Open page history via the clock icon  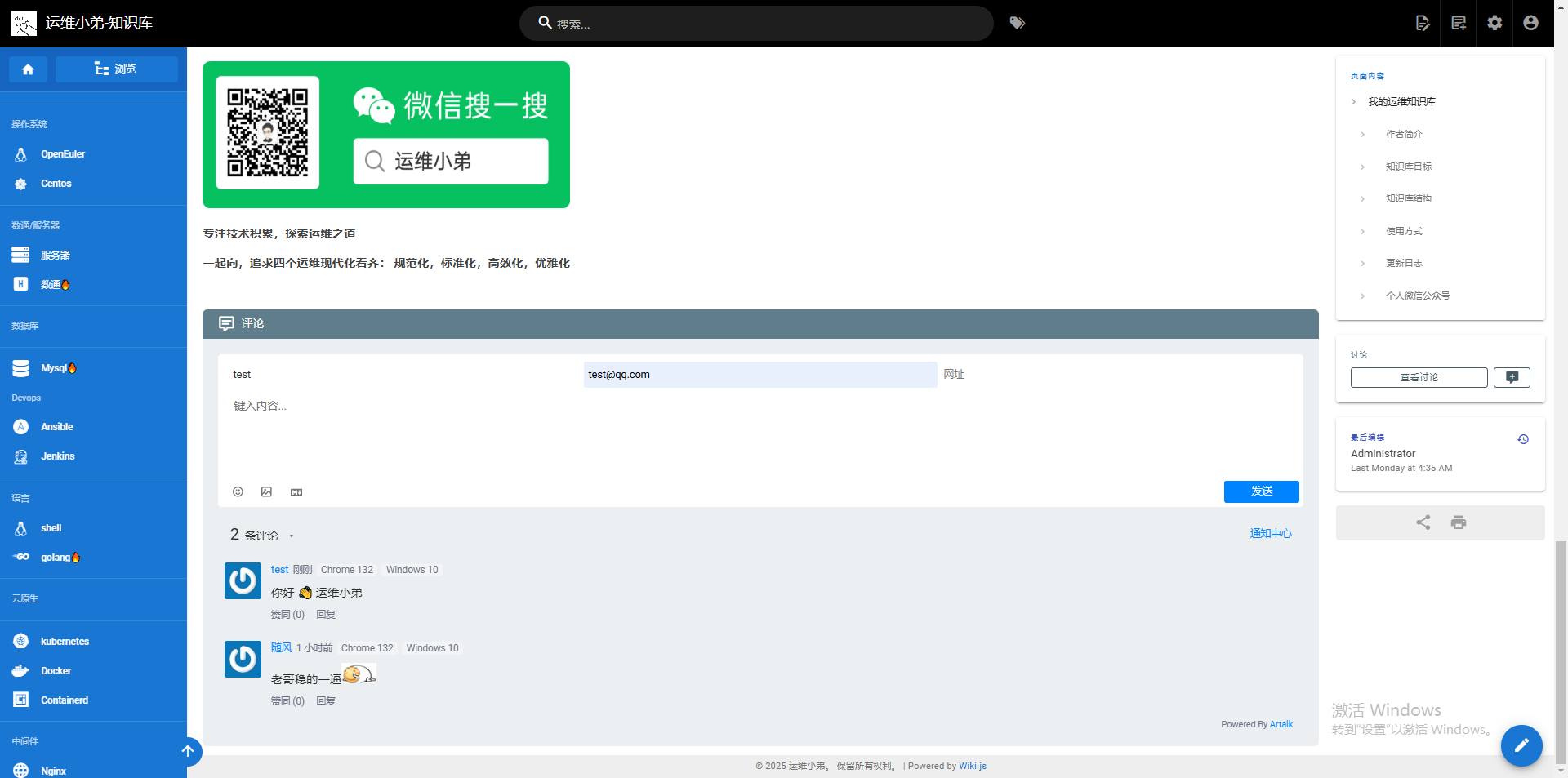(1523, 438)
